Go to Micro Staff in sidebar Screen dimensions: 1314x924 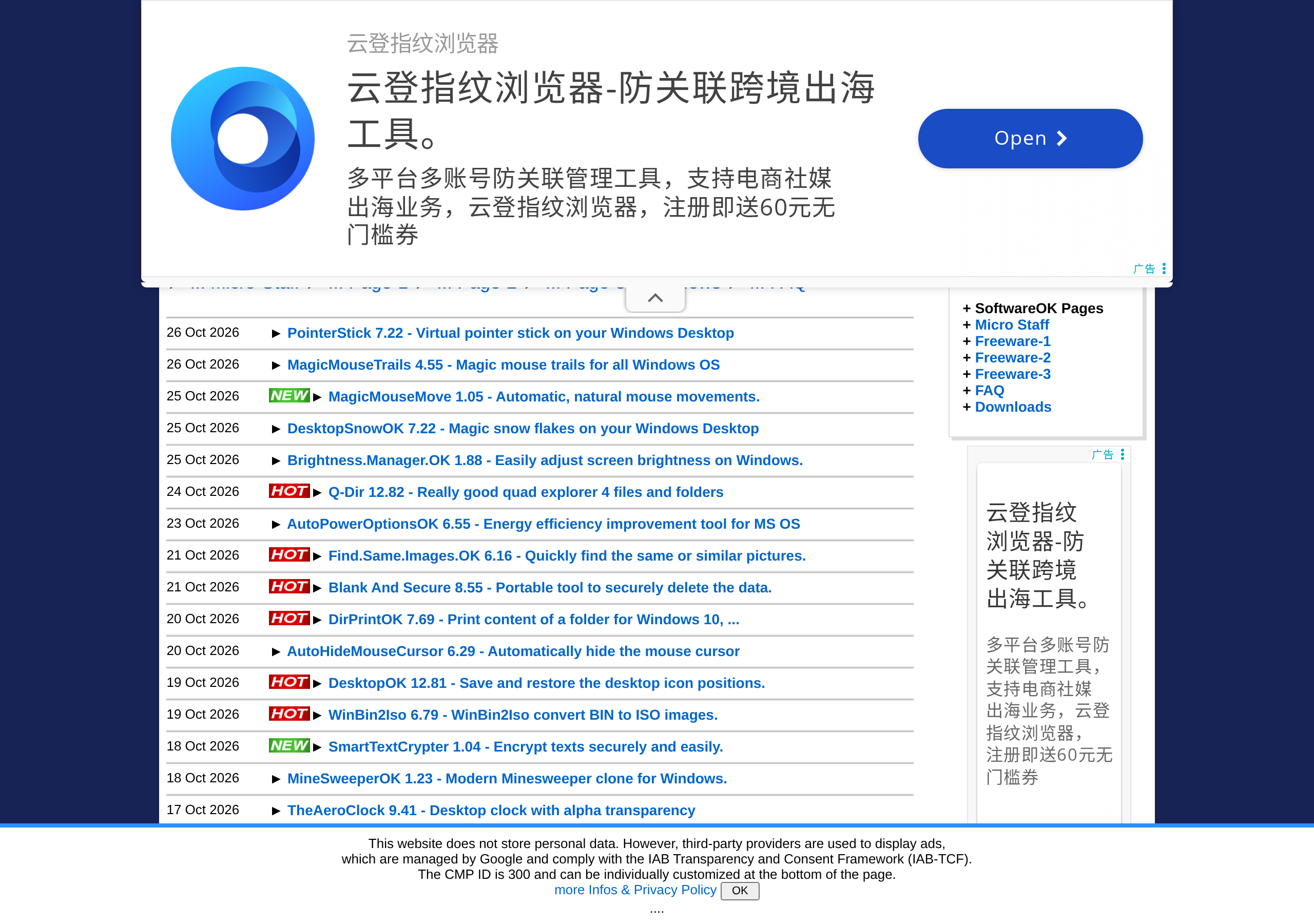pyautogui.click(x=1012, y=324)
